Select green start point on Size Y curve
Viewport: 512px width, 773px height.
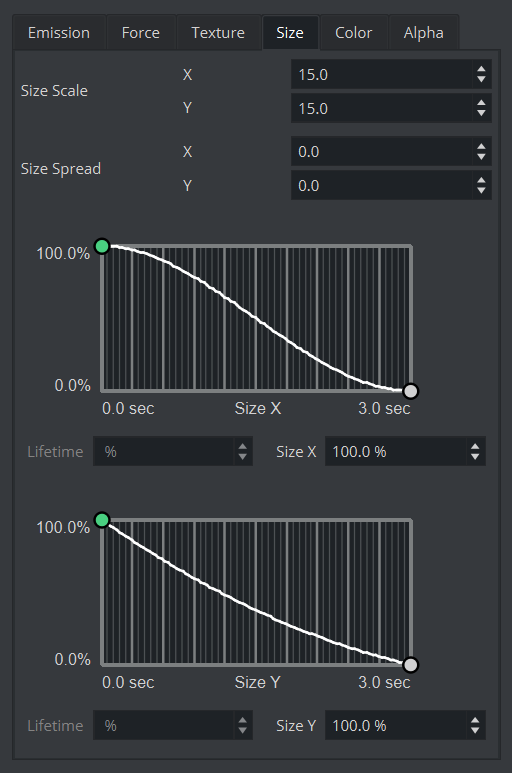click(102, 520)
